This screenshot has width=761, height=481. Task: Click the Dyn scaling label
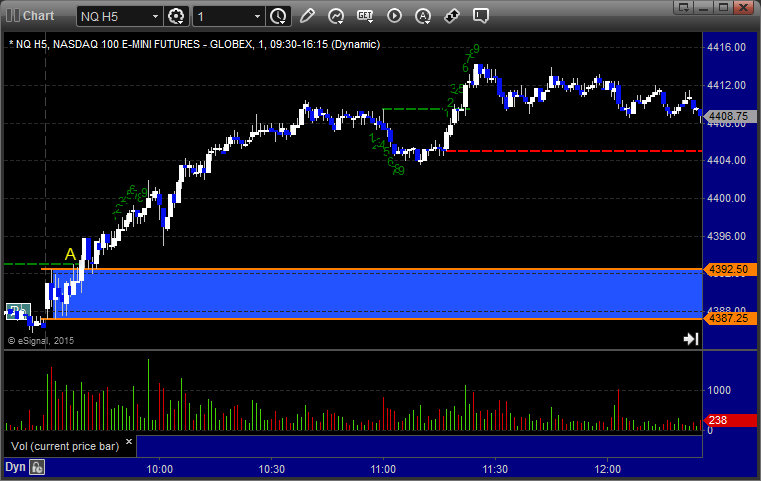(15, 467)
